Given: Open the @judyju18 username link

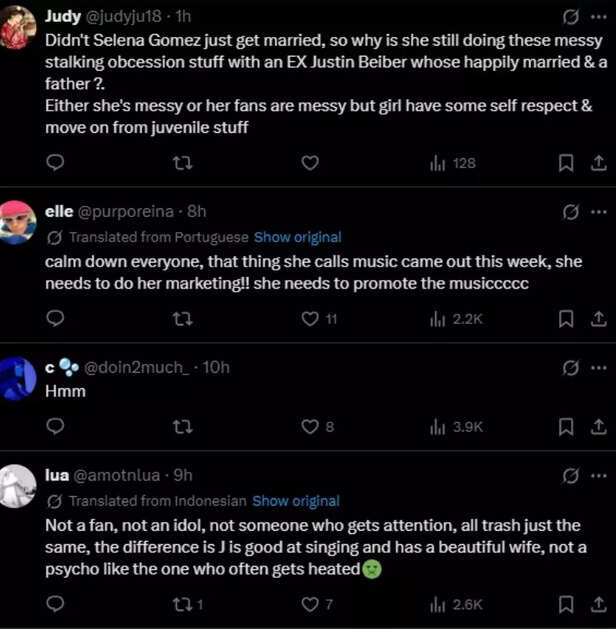Looking at the screenshot, I should coord(128,18).
